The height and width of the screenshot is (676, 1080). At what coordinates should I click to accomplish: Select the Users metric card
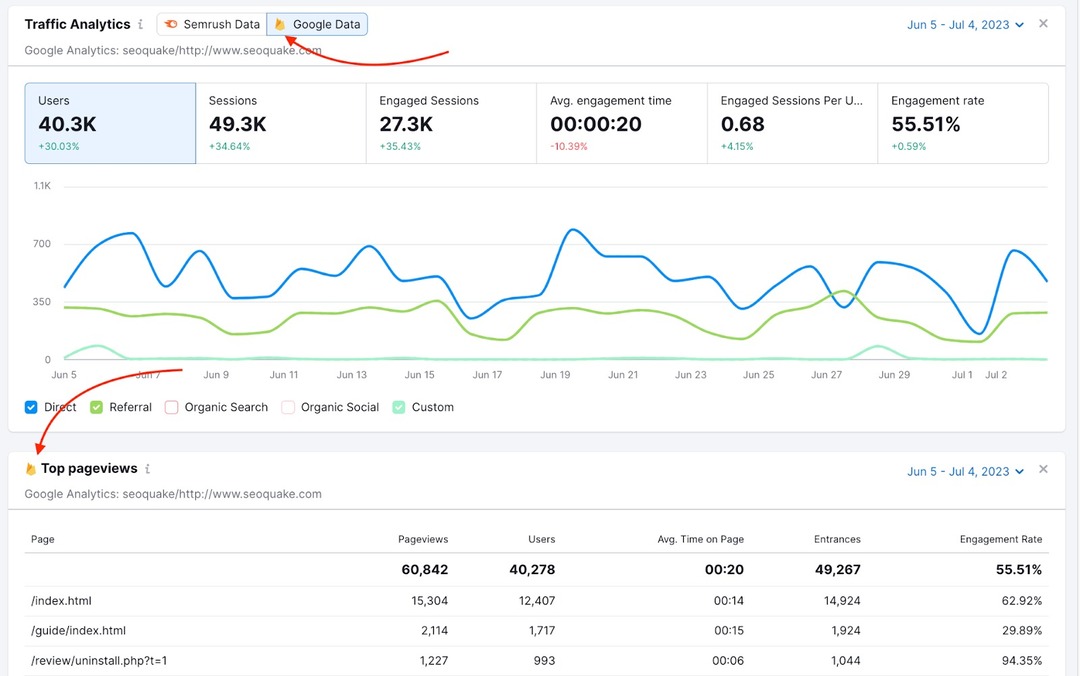tap(110, 122)
